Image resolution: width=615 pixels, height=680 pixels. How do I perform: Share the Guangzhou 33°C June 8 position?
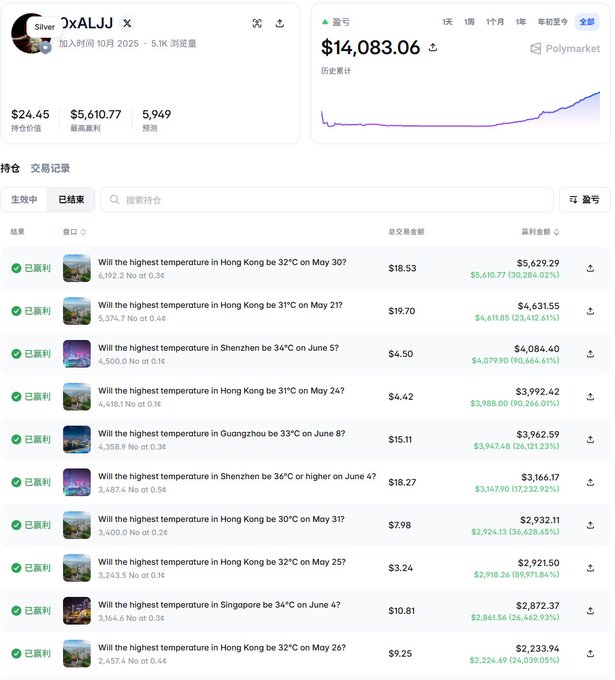point(590,440)
